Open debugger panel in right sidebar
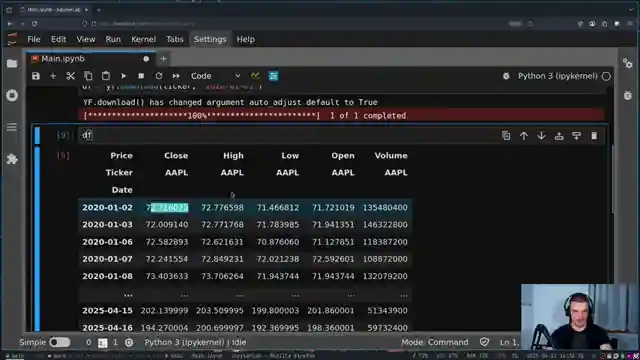 pyautogui.click(x=628, y=95)
